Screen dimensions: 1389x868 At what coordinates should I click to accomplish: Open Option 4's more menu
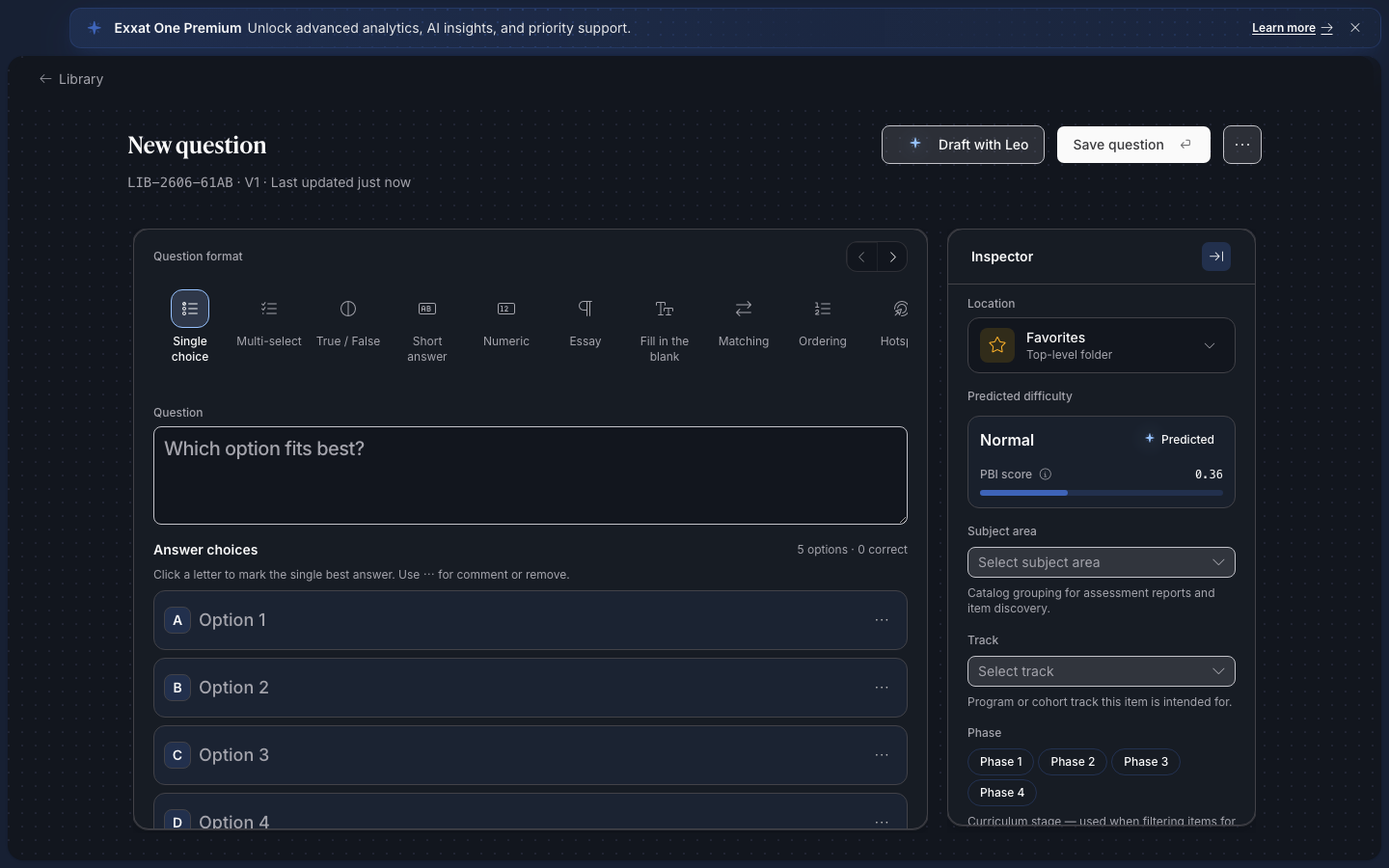(882, 822)
